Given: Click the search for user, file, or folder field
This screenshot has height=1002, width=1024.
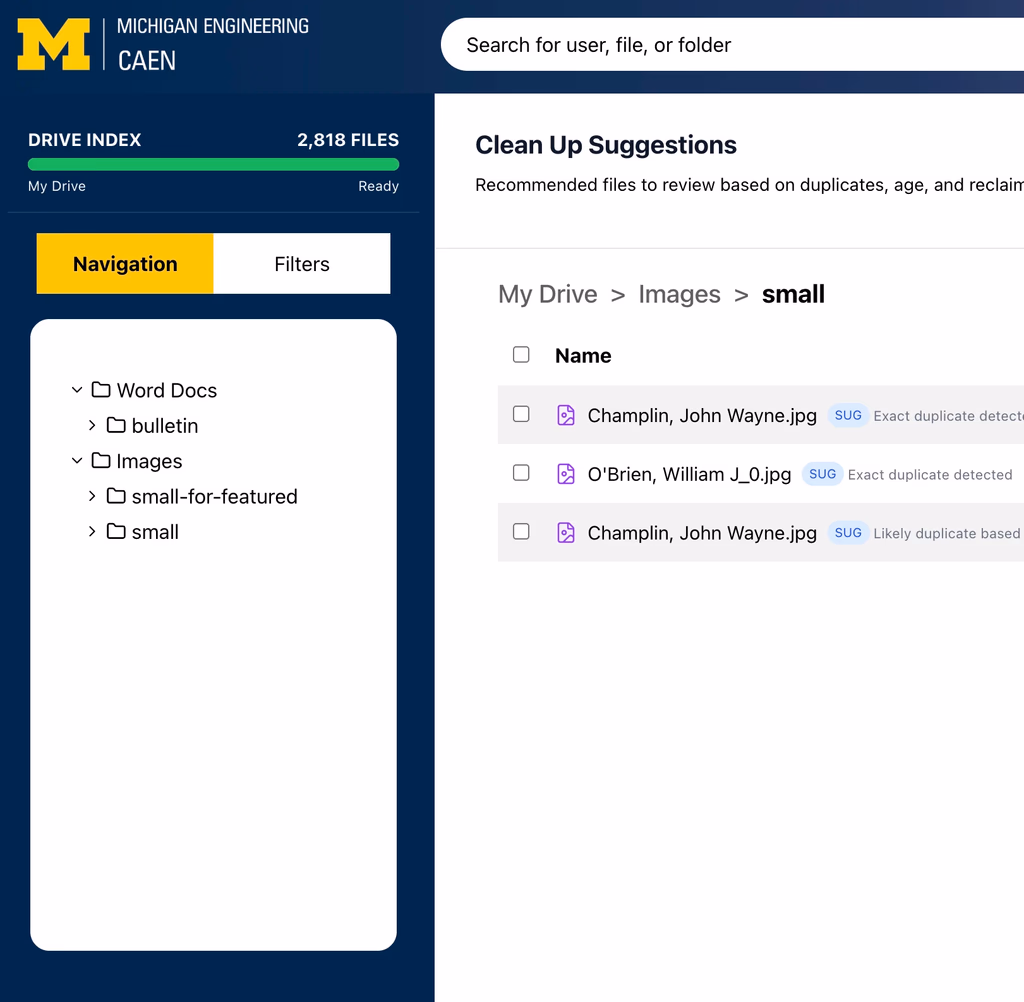Looking at the screenshot, I should click(x=731, y=44).
